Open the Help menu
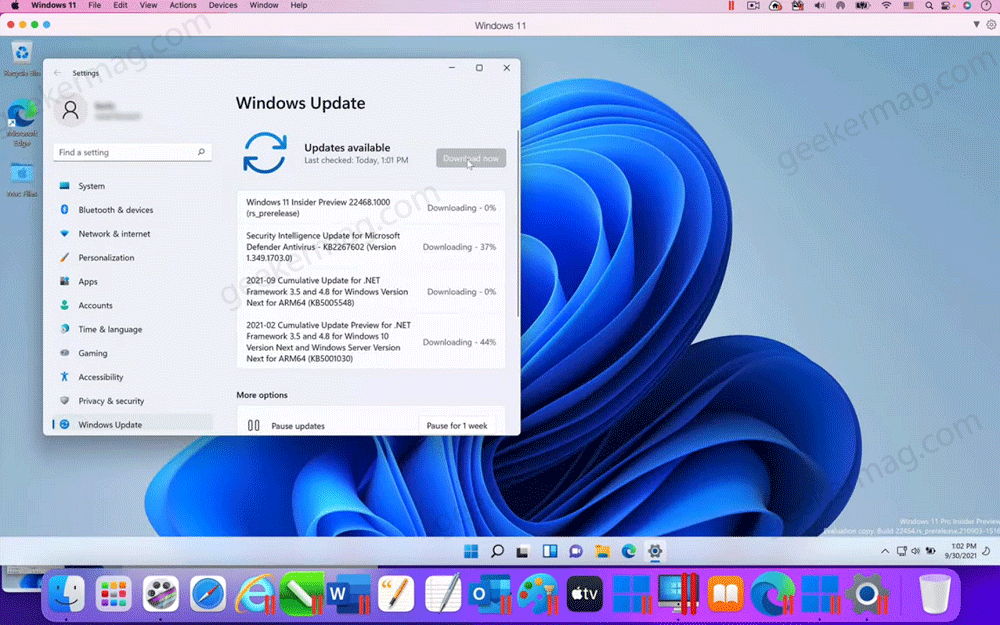Viewport: 1000px width, 625px height. (298, 5)
